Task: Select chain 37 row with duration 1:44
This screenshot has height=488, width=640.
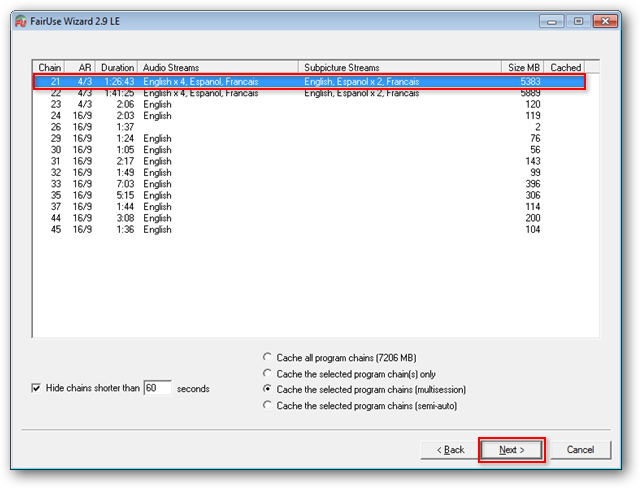Action: coord(309,207)
